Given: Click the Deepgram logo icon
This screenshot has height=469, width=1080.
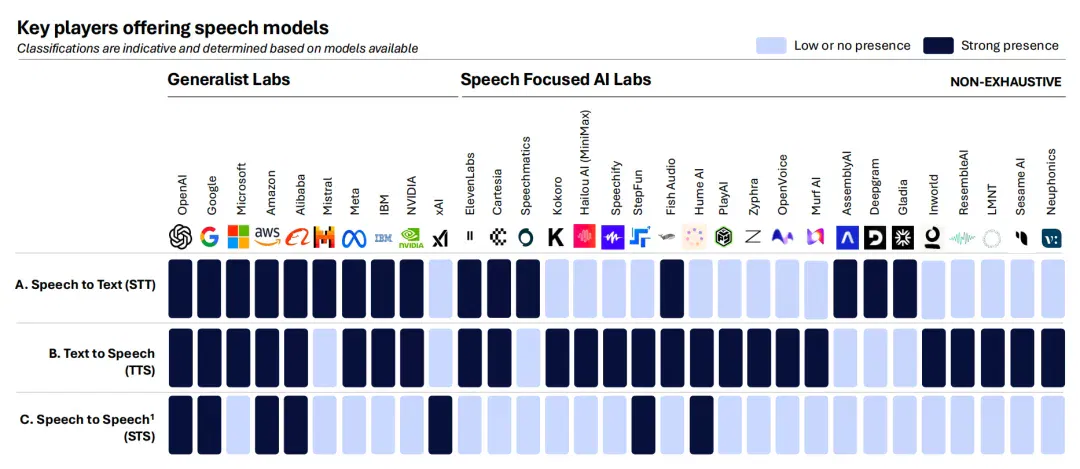Looking at the screenshot, I should tap(875, 238).
